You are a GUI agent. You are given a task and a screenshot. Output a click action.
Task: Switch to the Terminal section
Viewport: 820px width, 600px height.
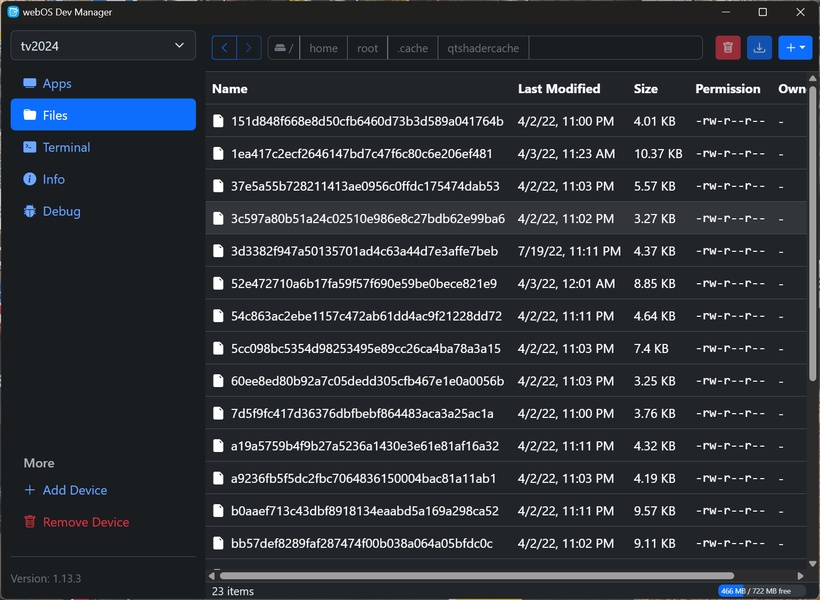click(x=66, y=147)
